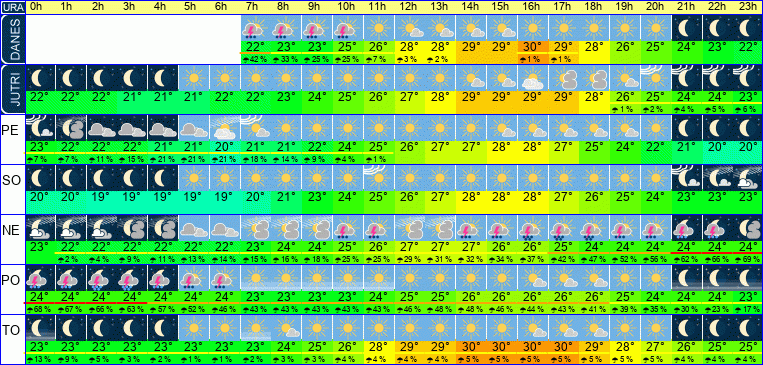Click the DANES 16h temperature 30°
This screenshot has height=365, width=763.
coord(533,47)
